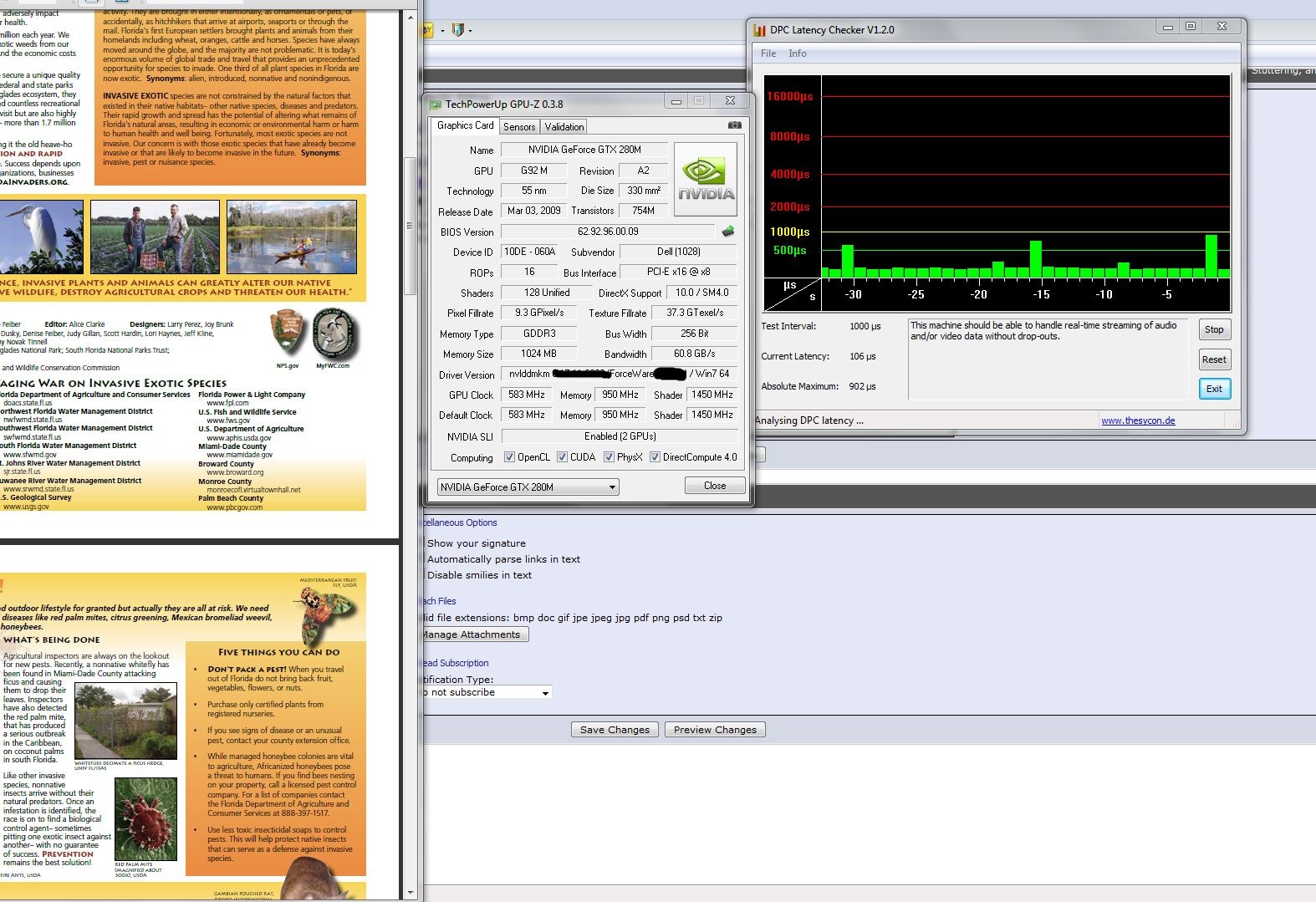Click the NVIDIA SLI value 'Enabled (2 GPUs)'
The height and width of the screenshot is (902, 1316).
pyautogui.click(x=620, y=436)
